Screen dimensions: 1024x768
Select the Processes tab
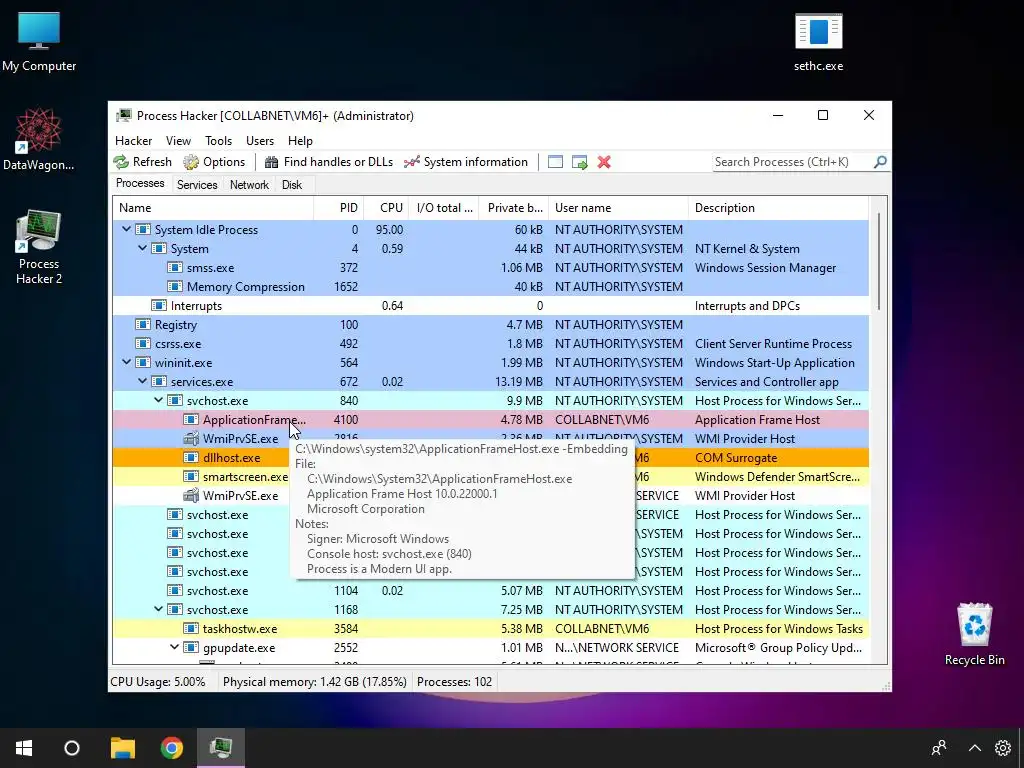(x=140, y=184)
